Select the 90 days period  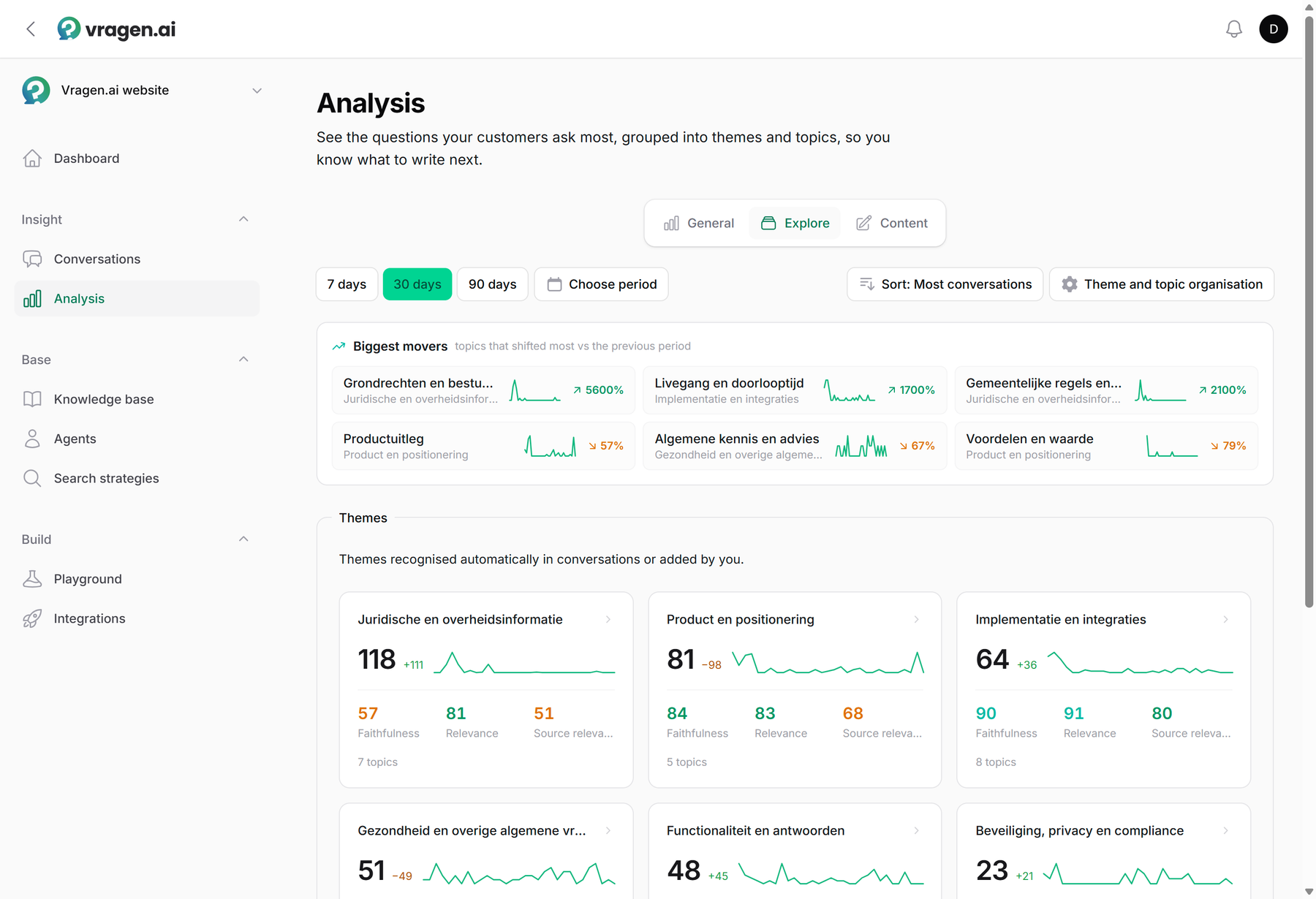(x=492, y=284)
